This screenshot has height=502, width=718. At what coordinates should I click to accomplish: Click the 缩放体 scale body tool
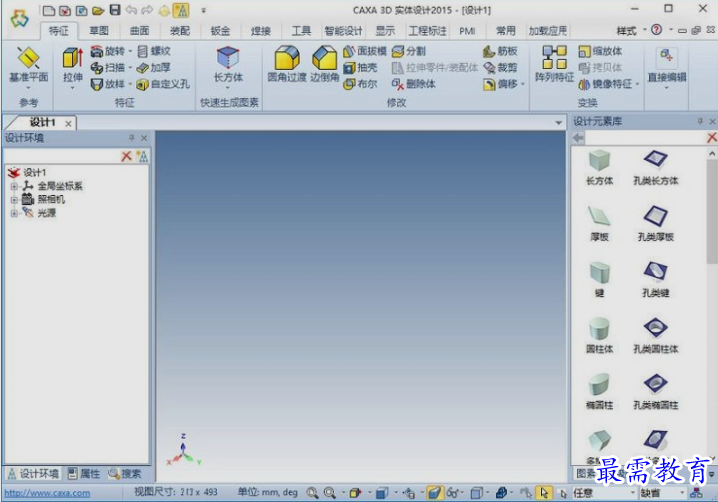point(600,51)
